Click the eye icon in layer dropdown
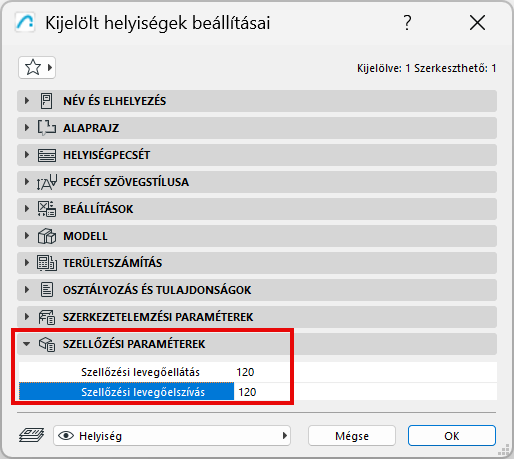 click(x=66, y=436)
